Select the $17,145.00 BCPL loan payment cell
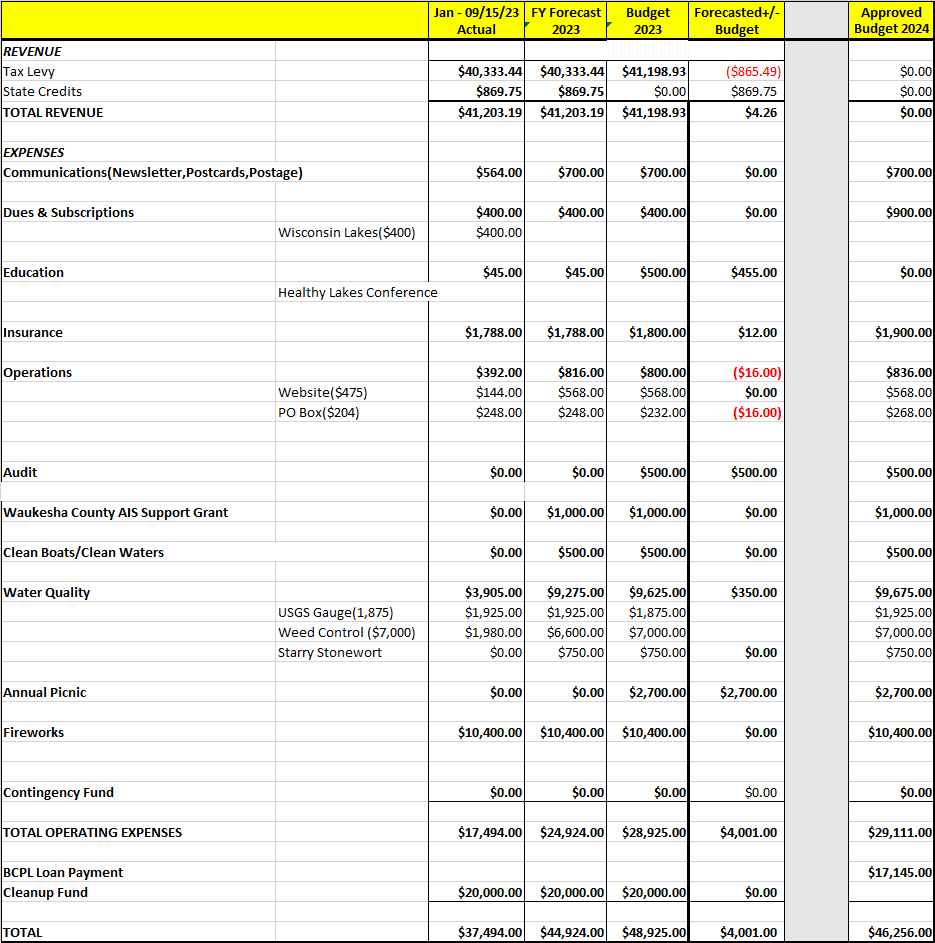 click(x=900, y=873)
